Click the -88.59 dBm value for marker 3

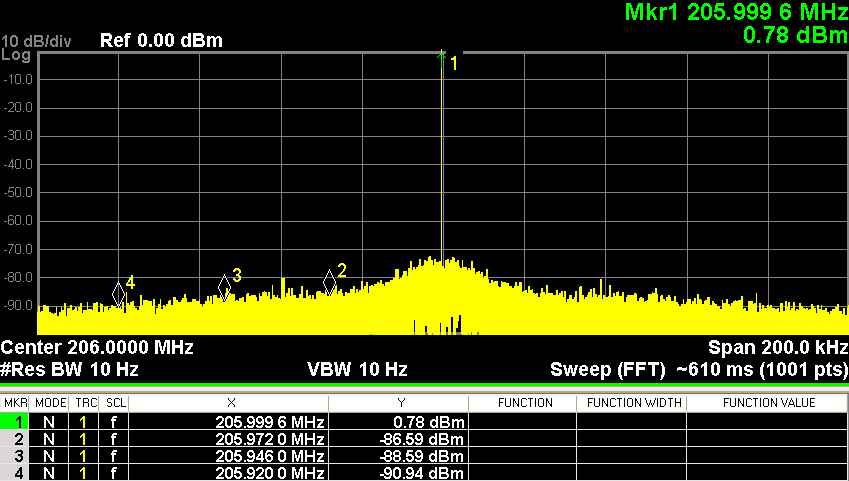coord(426,456)
